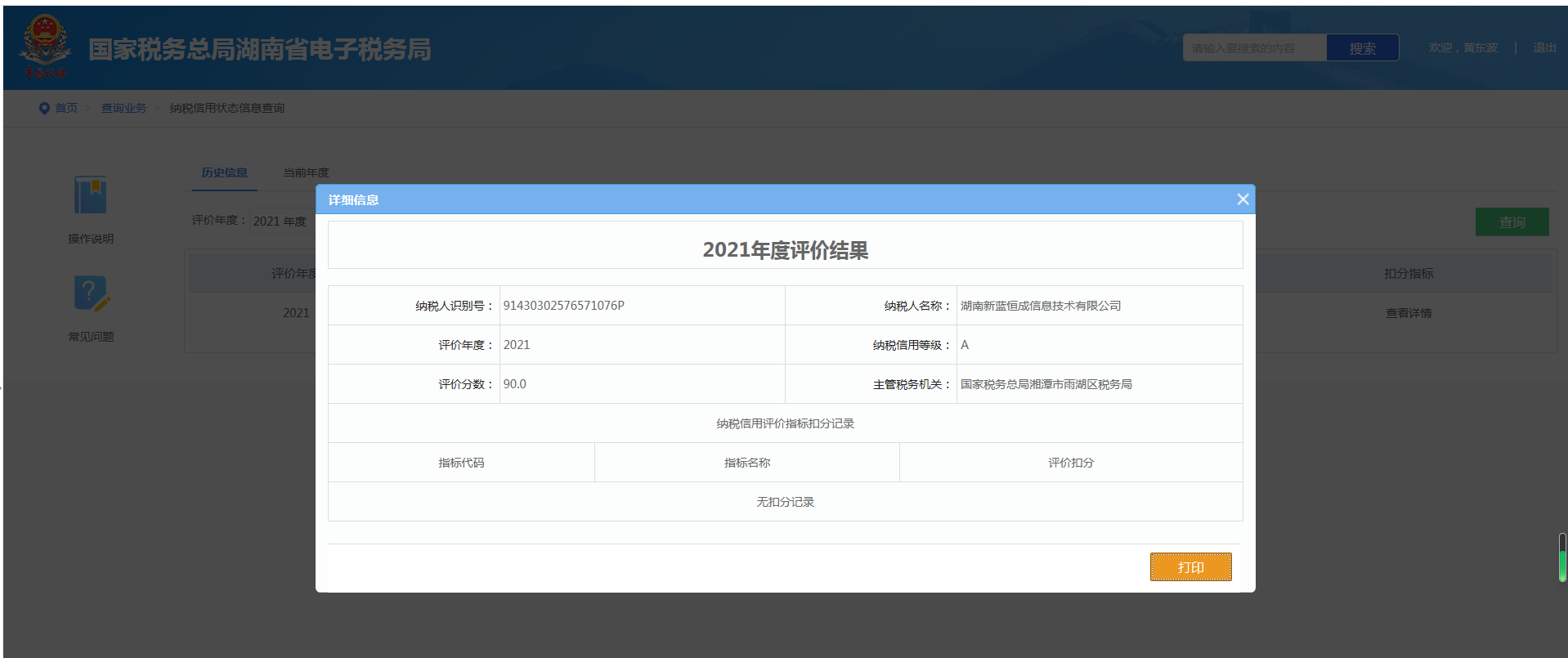Select the taxpayer ID 91430302576571076P
The image size is (1568, 658).
coord(563,306)
